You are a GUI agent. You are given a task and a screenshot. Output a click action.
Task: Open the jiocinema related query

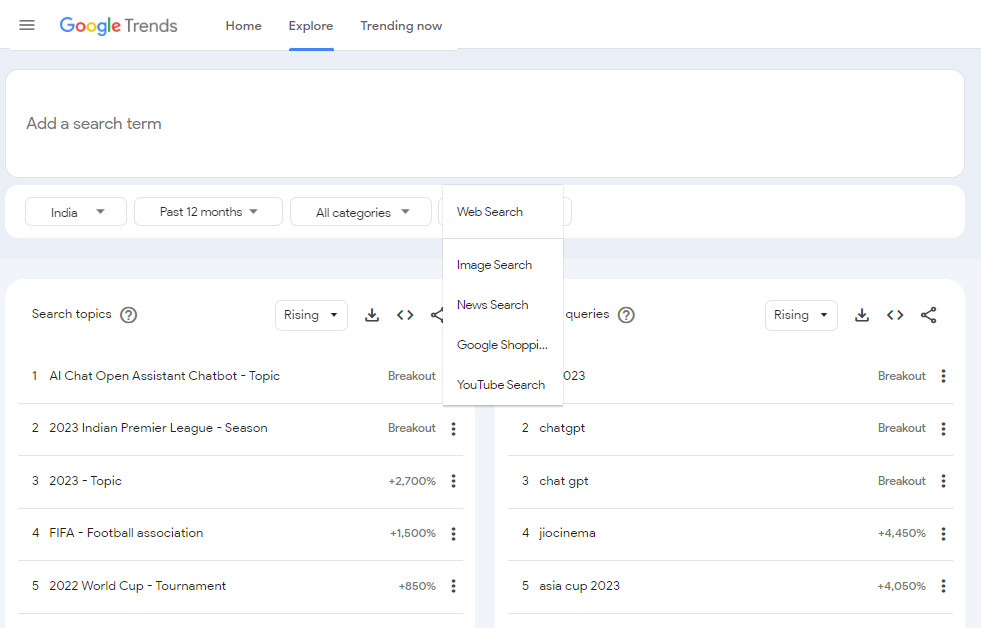coord(567,533)
